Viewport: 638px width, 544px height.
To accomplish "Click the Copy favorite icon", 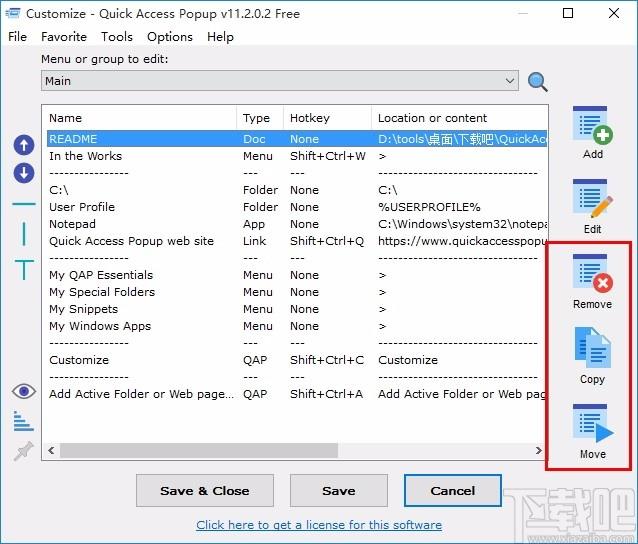I will point(592,348).
